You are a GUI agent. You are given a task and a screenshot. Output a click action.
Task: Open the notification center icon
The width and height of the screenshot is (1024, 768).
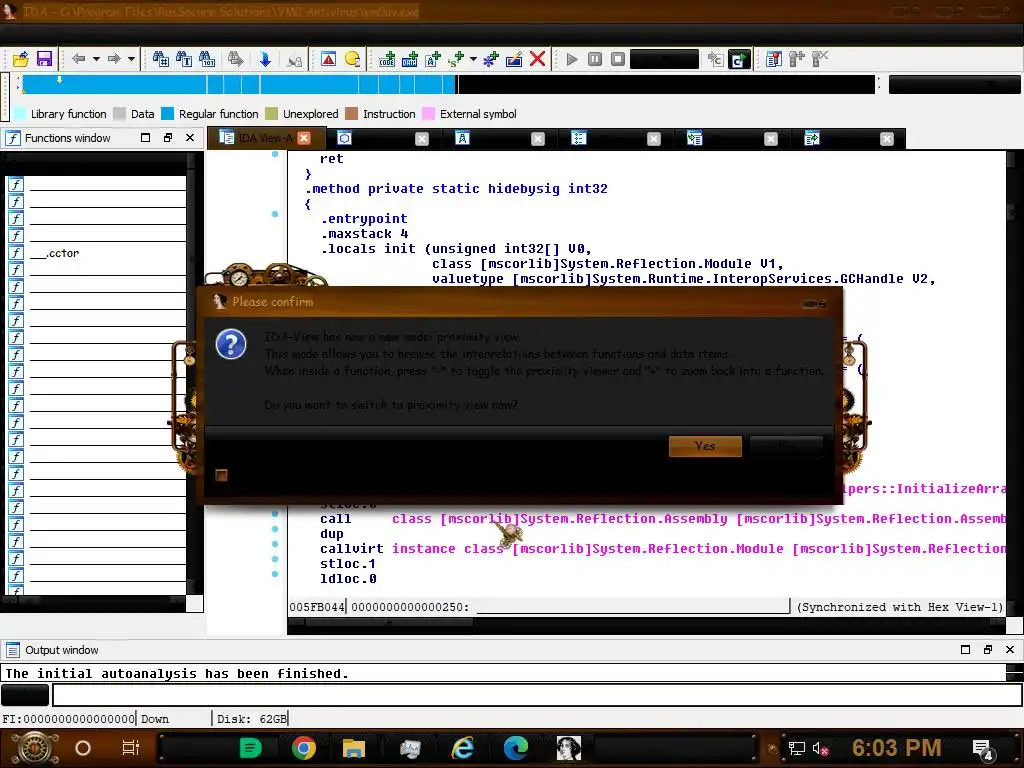[983, 749]
